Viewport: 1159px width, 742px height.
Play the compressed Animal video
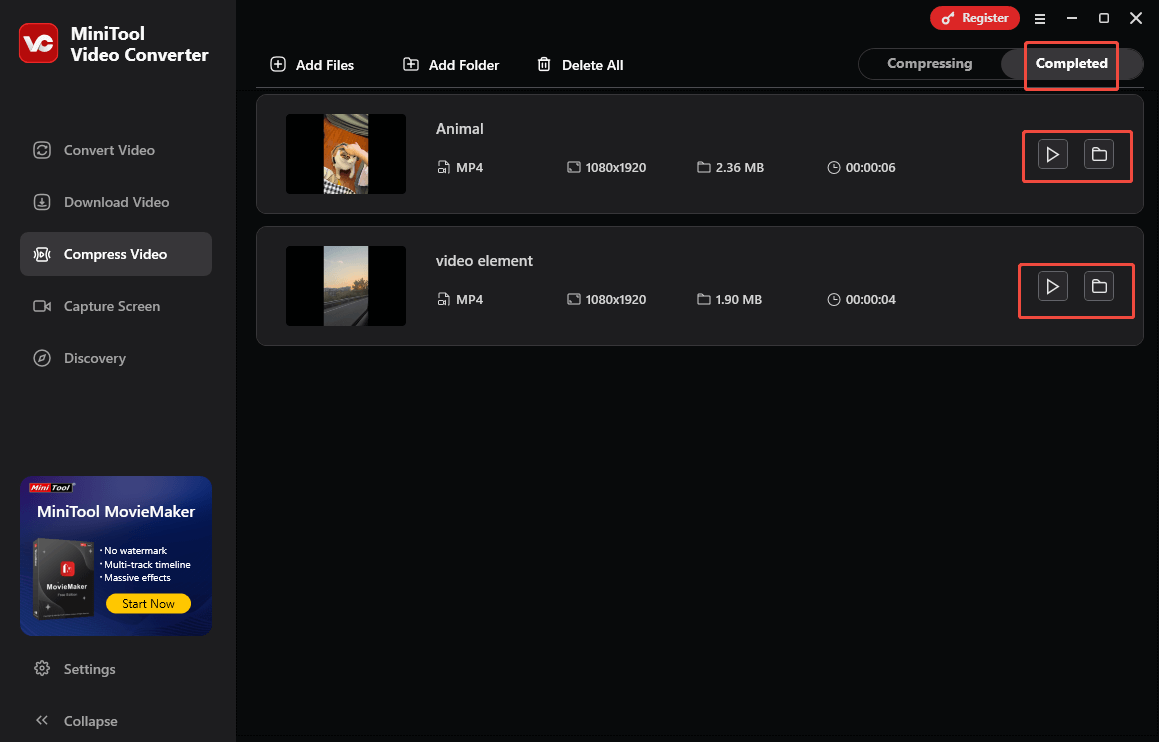click(x=1052, y=154)
